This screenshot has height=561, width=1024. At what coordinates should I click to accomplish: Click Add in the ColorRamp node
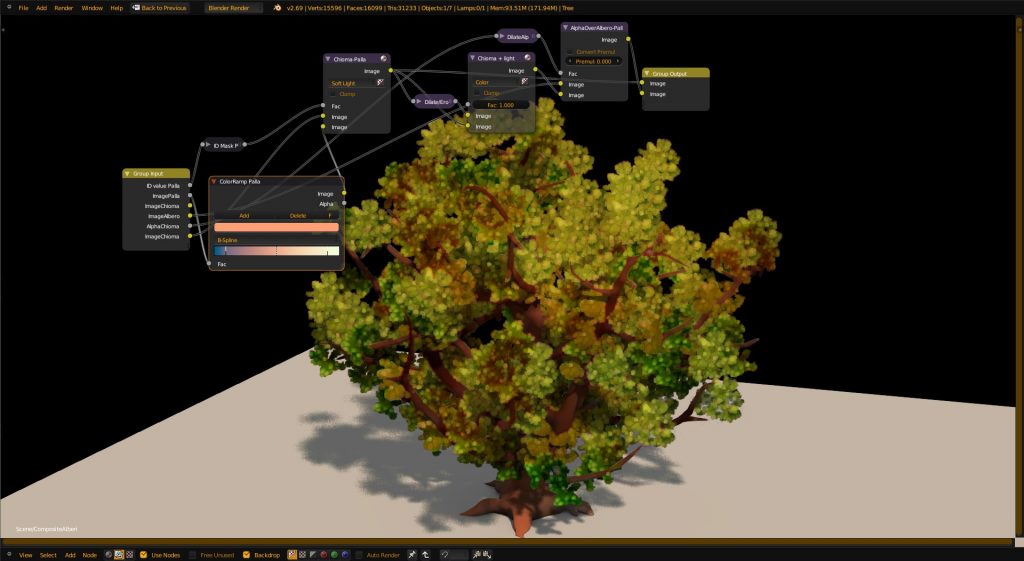244,215
